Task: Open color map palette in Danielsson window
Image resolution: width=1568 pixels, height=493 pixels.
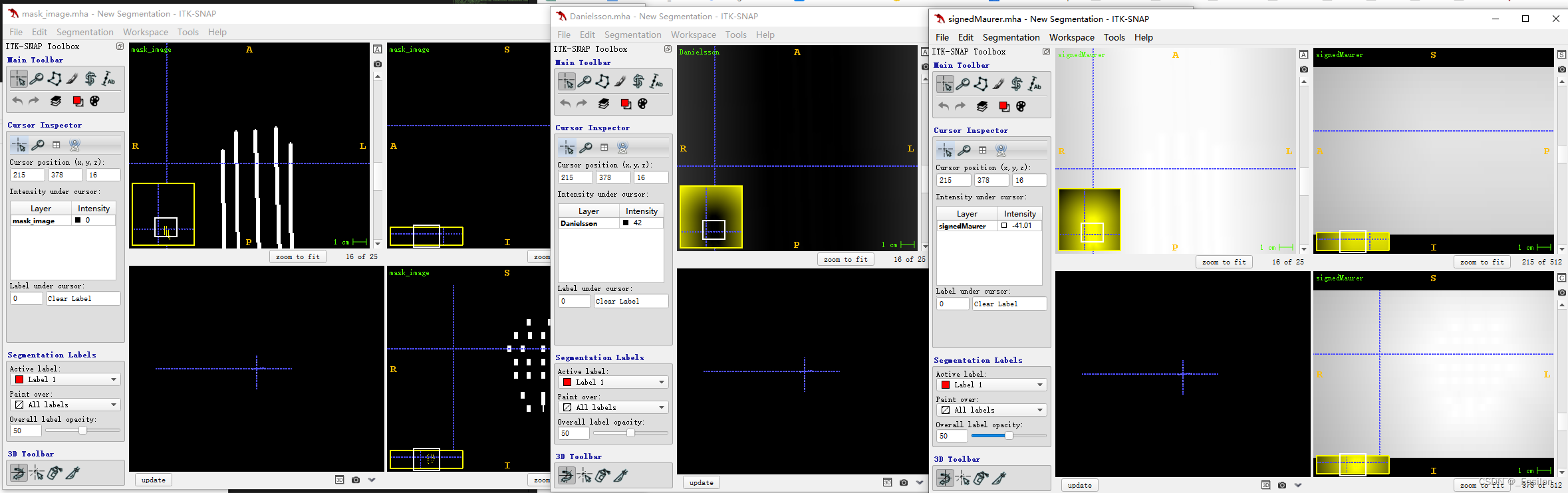Action: coord(642,104)
